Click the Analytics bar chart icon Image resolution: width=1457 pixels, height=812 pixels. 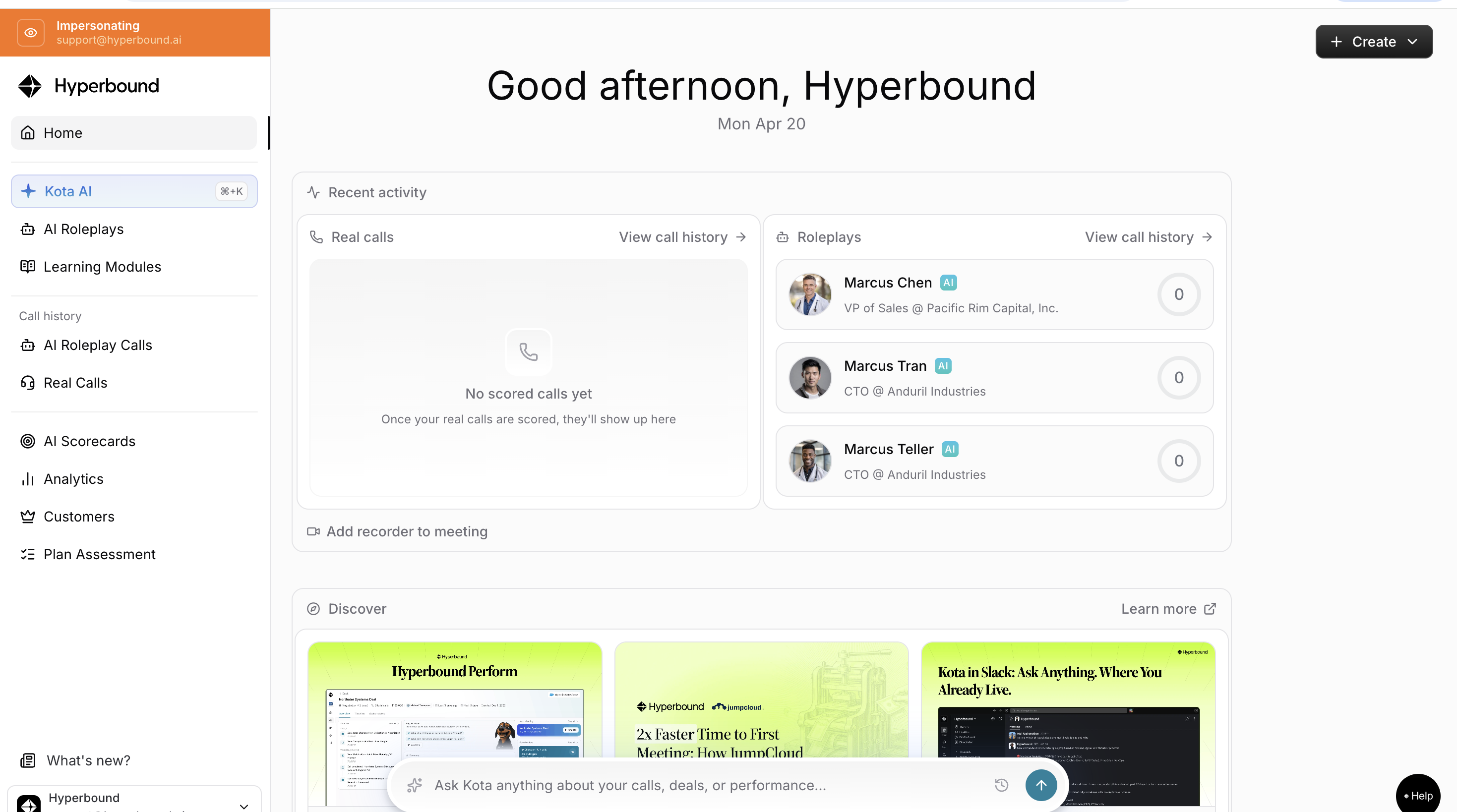pyautogui.click(x=28, y=479)
